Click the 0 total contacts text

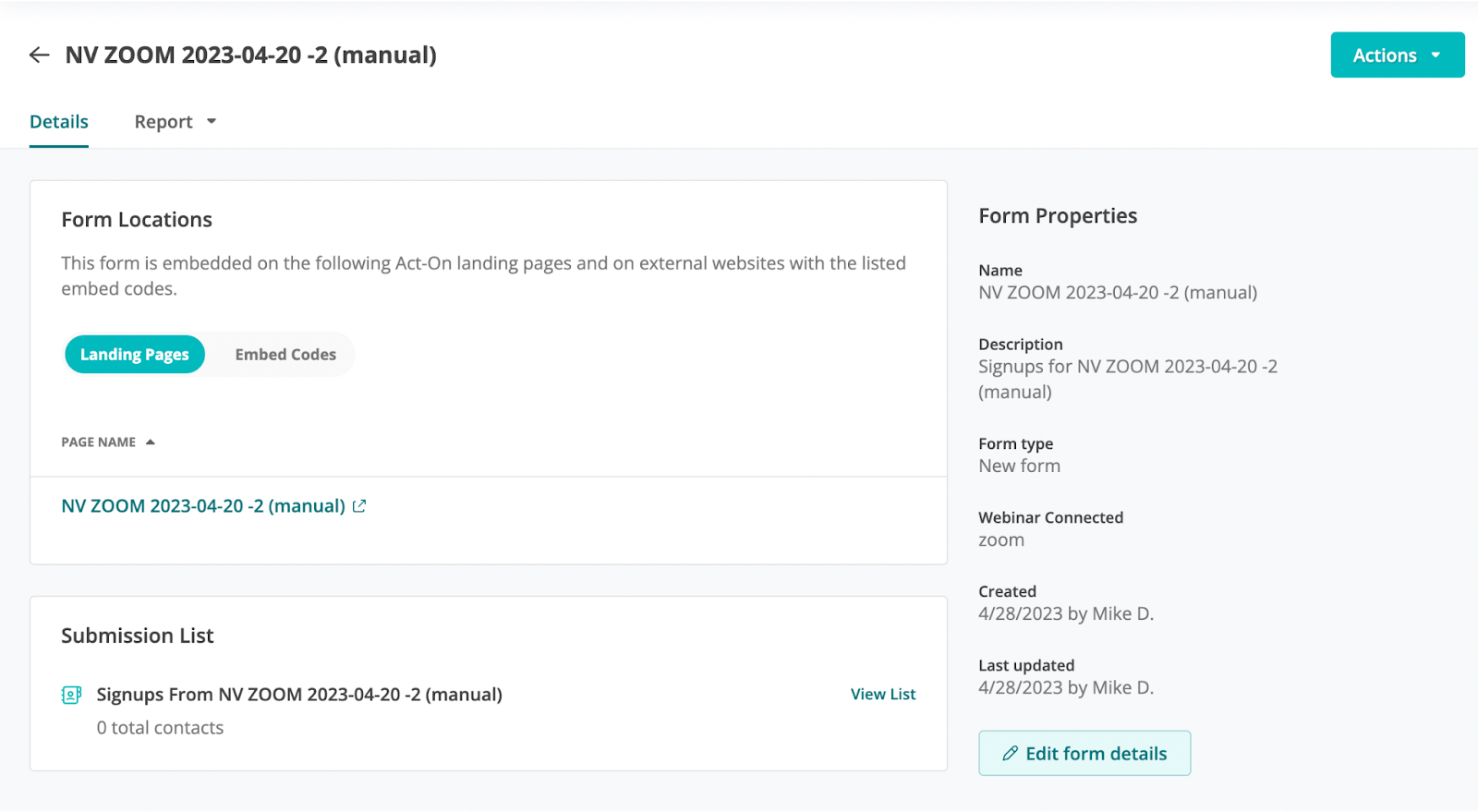coord(160,728)
